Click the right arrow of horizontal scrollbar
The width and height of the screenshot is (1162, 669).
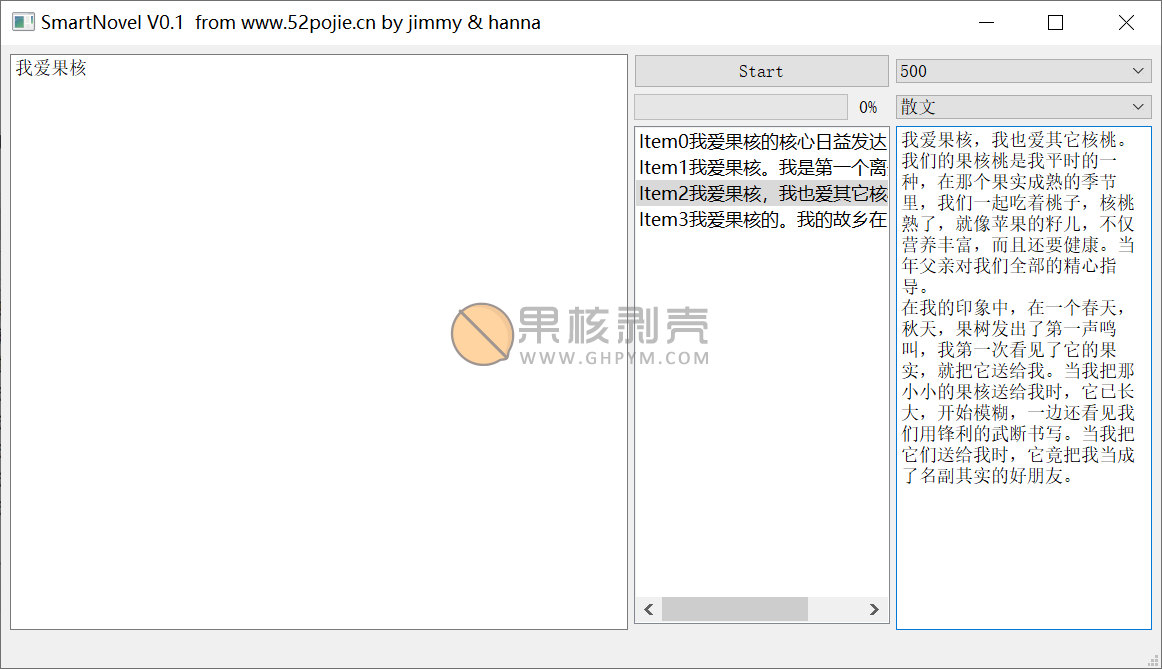click(x=874, y=609)
